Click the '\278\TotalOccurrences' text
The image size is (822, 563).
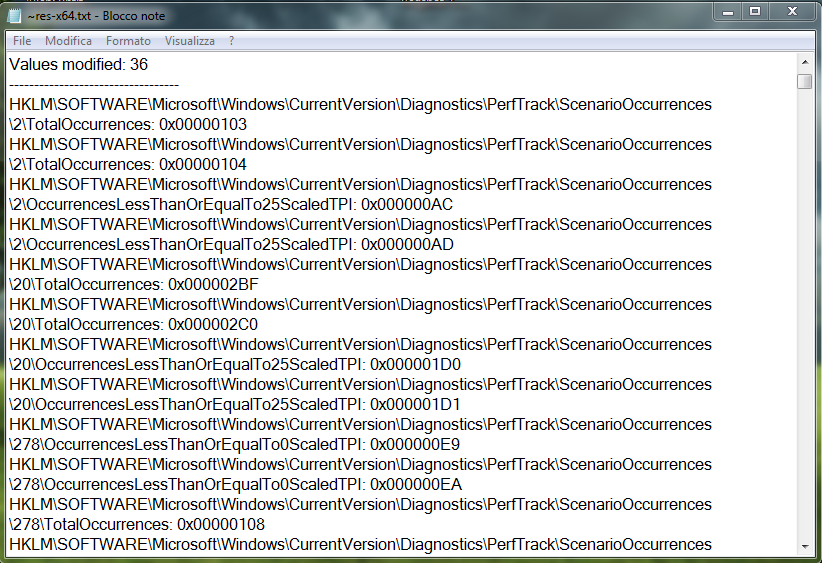(x=90, y=525)
